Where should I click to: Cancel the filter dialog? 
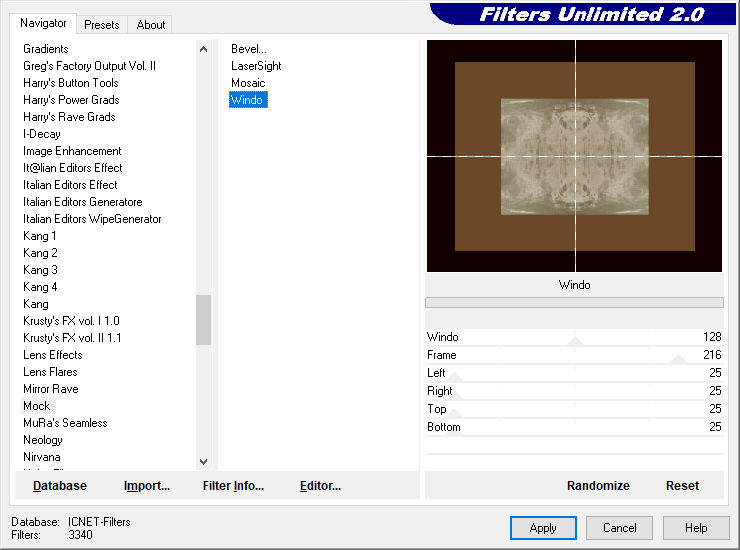(619, 528)
